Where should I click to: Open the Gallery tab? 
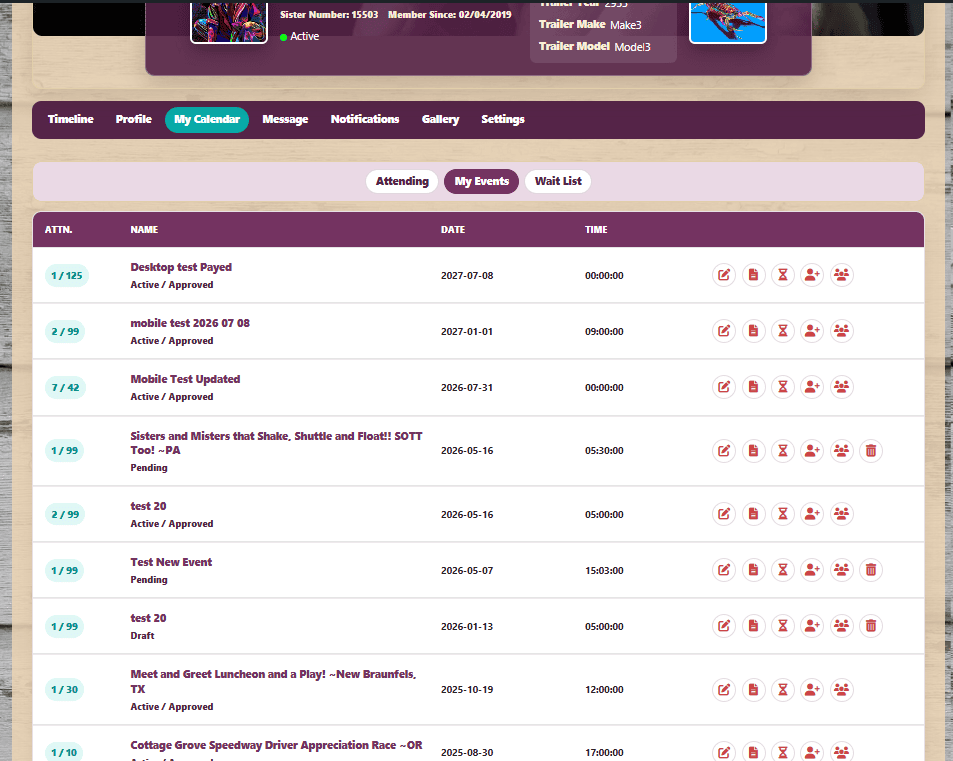coord(441,119)
